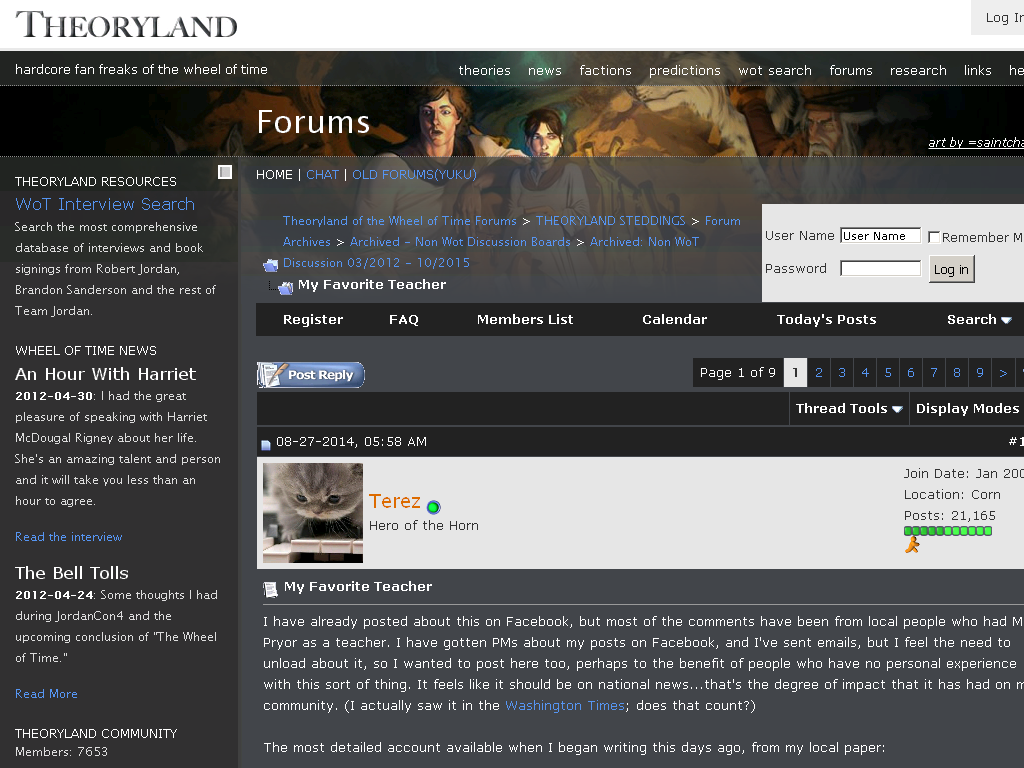Open the Calendar navbar item
Screen dimensions: 1024x768
tap(675, 319)
